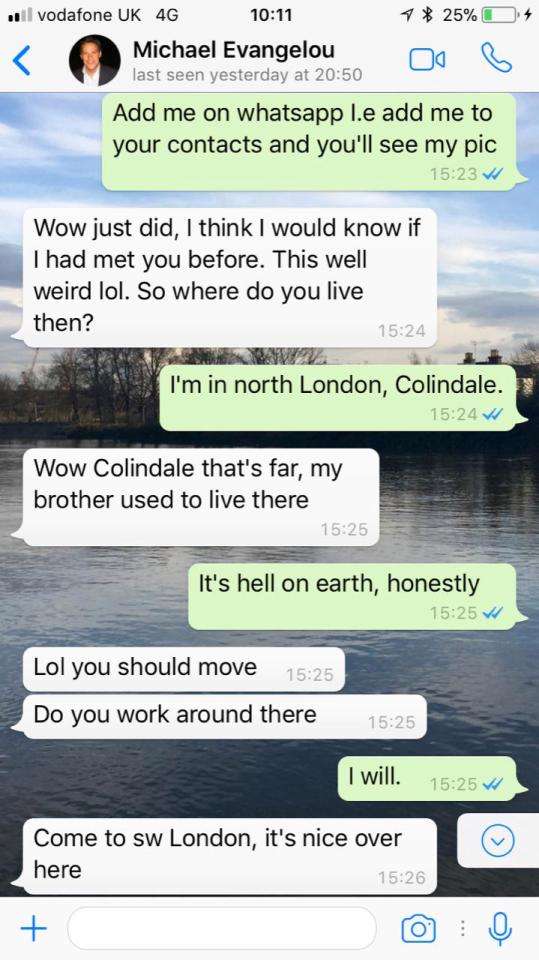The width and height of the screenshot is (539, 960).
Task: Tap the Bluetooth status icon
Action: [x=428, y=15]
